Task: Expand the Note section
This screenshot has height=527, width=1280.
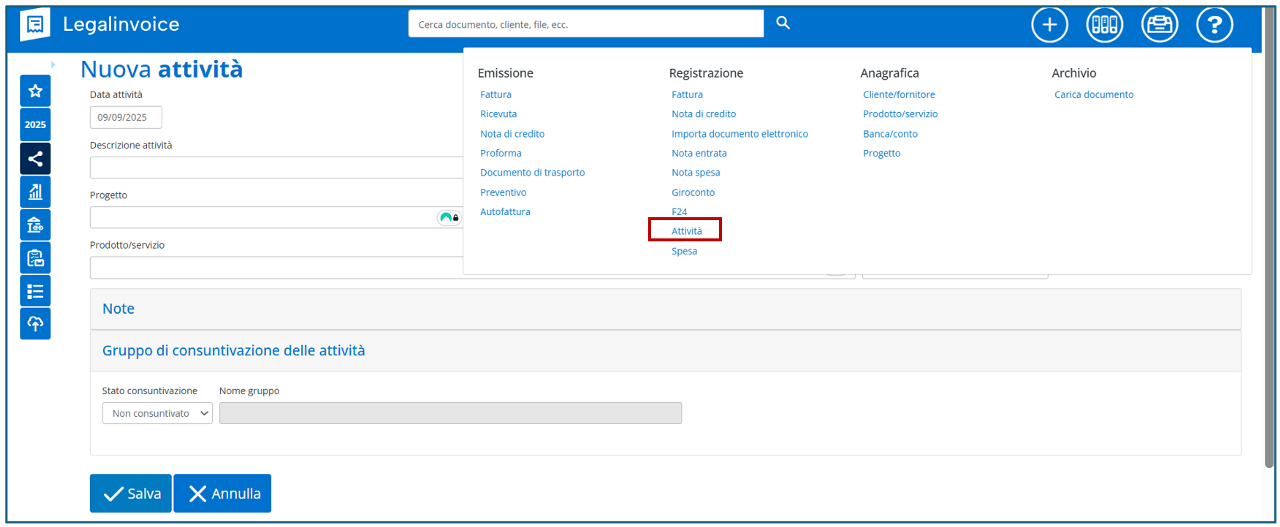Action: pos(118,309)
